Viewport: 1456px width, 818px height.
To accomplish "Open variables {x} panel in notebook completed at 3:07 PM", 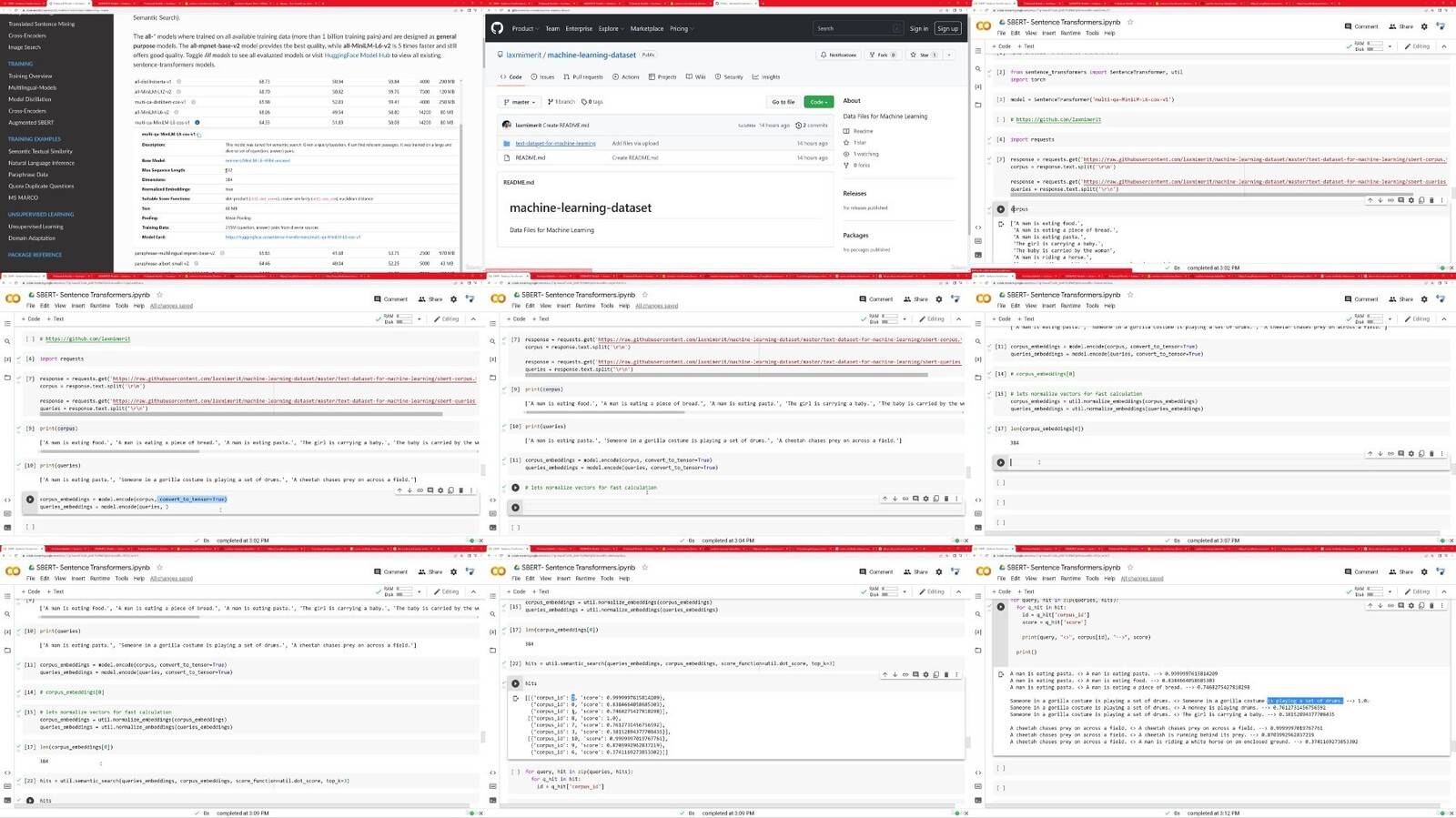I will [978, 359].
